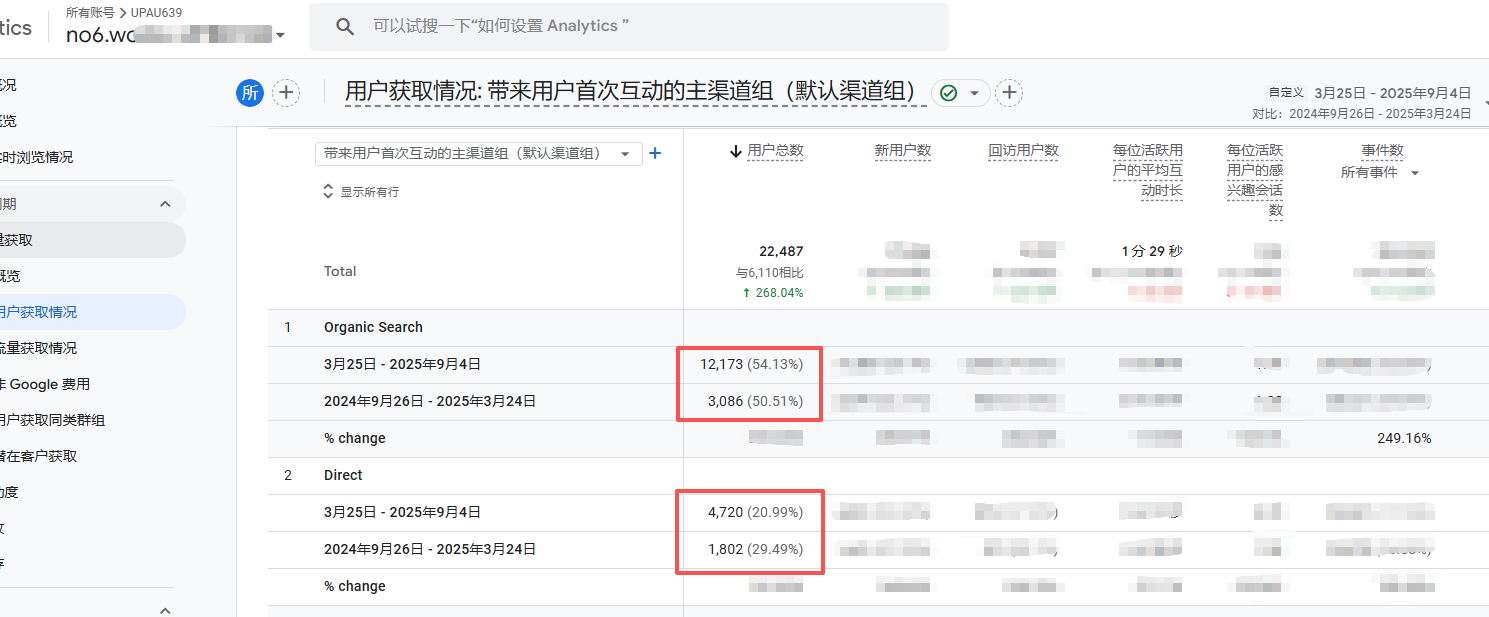Open the account property dropdown arrow

281,36
